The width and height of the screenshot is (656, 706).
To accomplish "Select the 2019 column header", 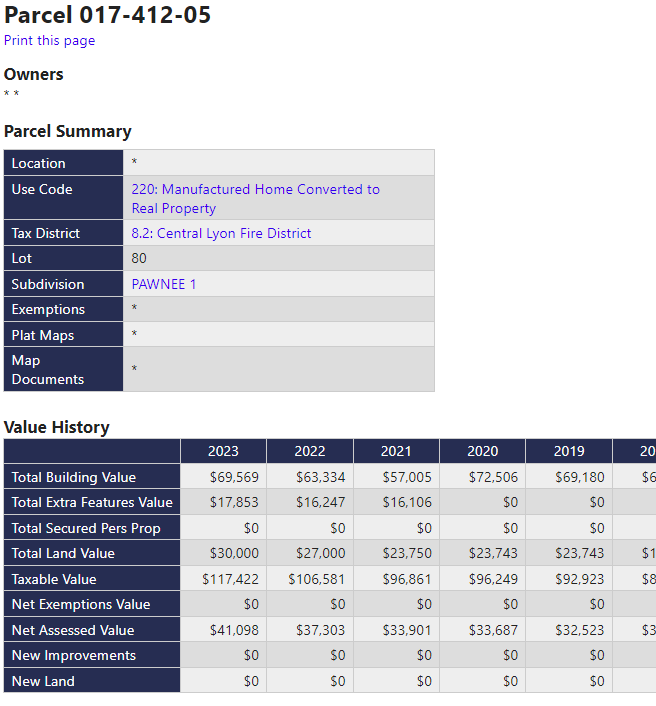I will [569, 451].
